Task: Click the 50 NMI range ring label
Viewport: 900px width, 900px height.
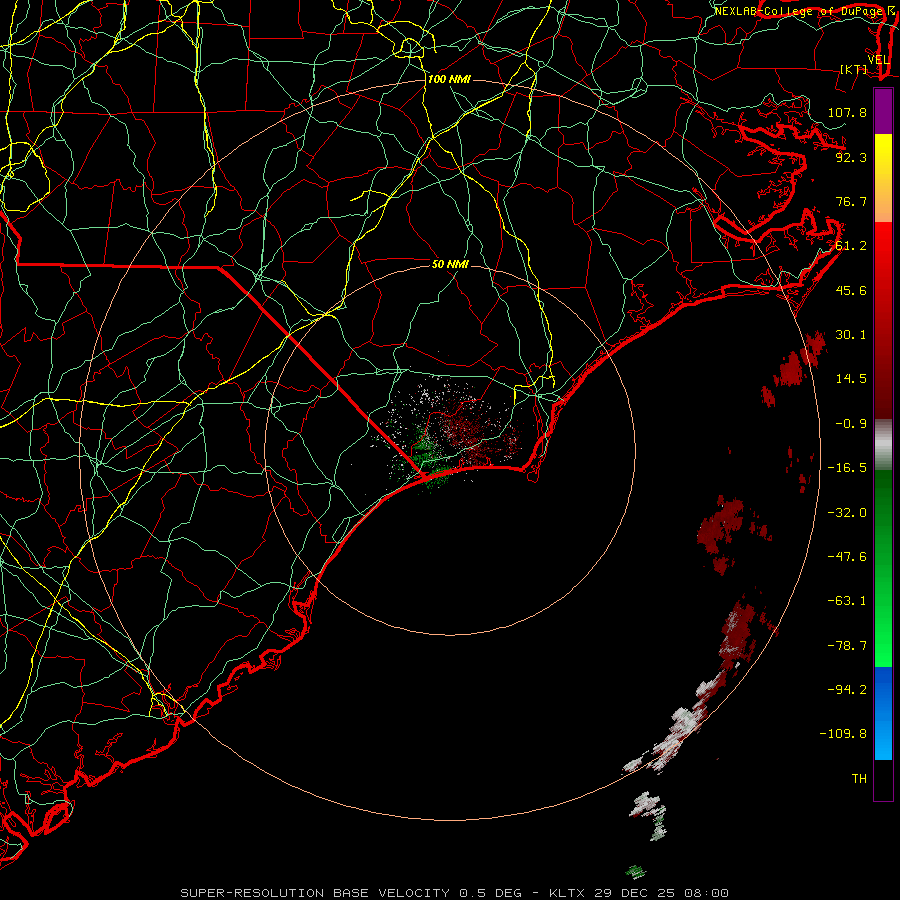Action: (x=450, y=264)
